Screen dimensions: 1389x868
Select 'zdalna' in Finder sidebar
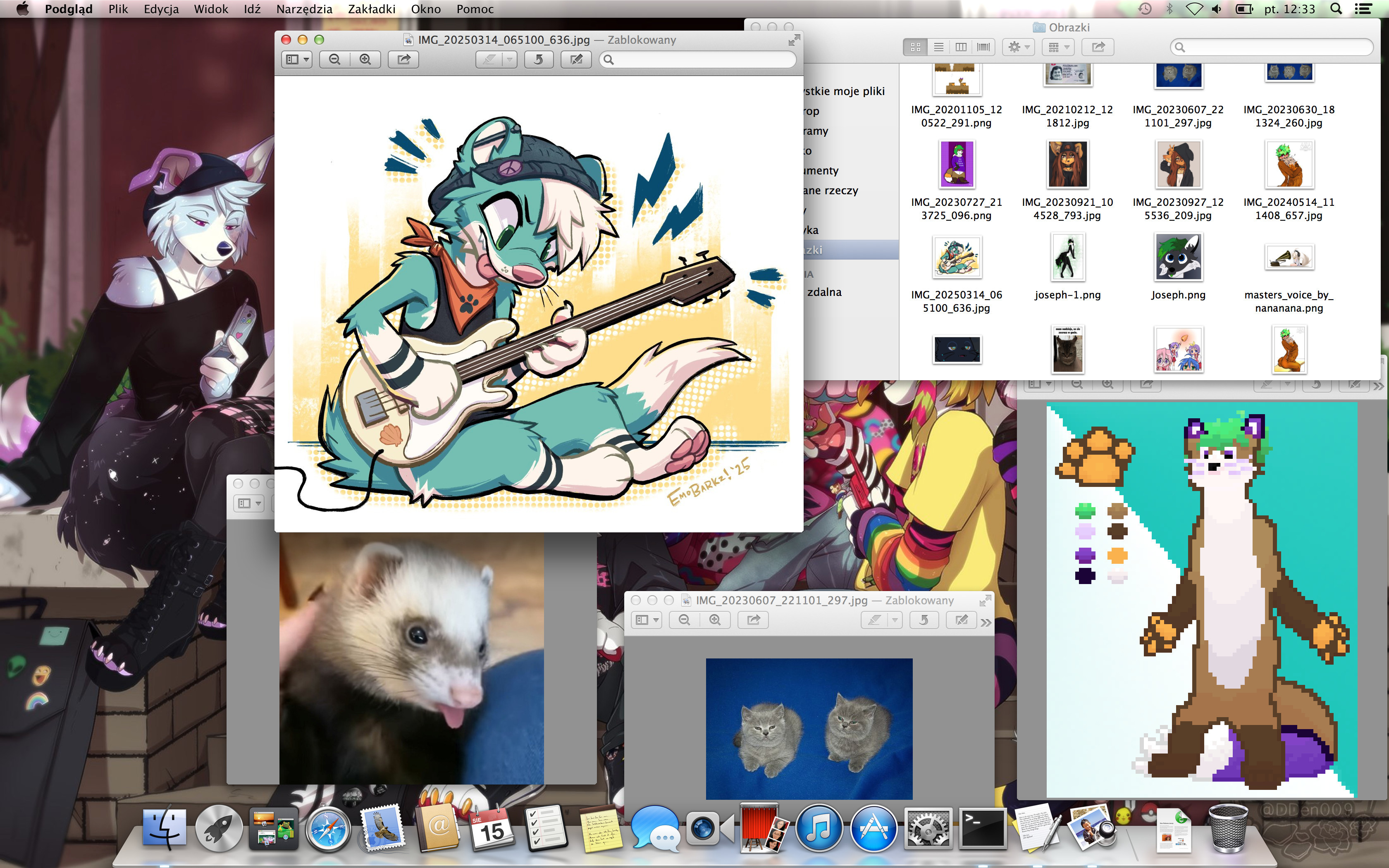tap(824, 292)
